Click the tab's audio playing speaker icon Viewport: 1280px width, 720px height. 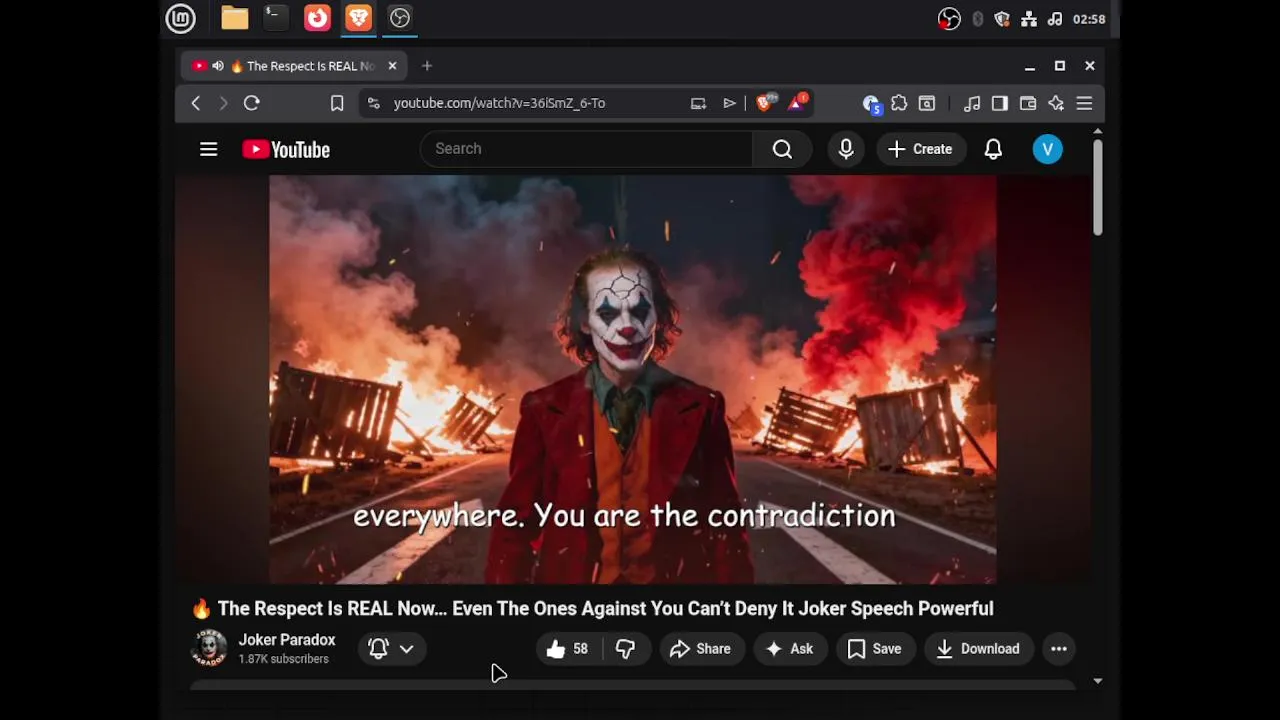pos(218,66)
